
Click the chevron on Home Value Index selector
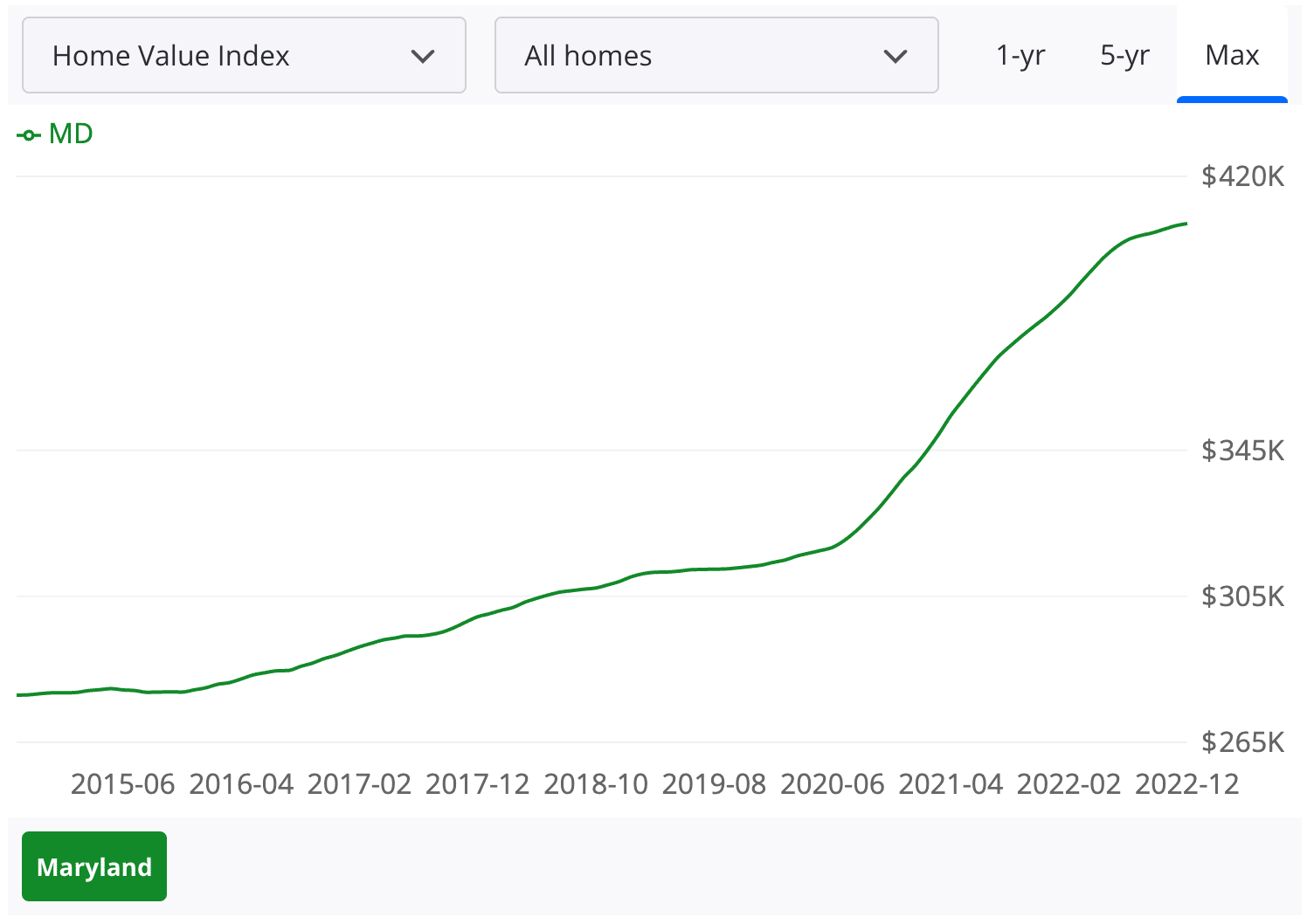(423, 55)
